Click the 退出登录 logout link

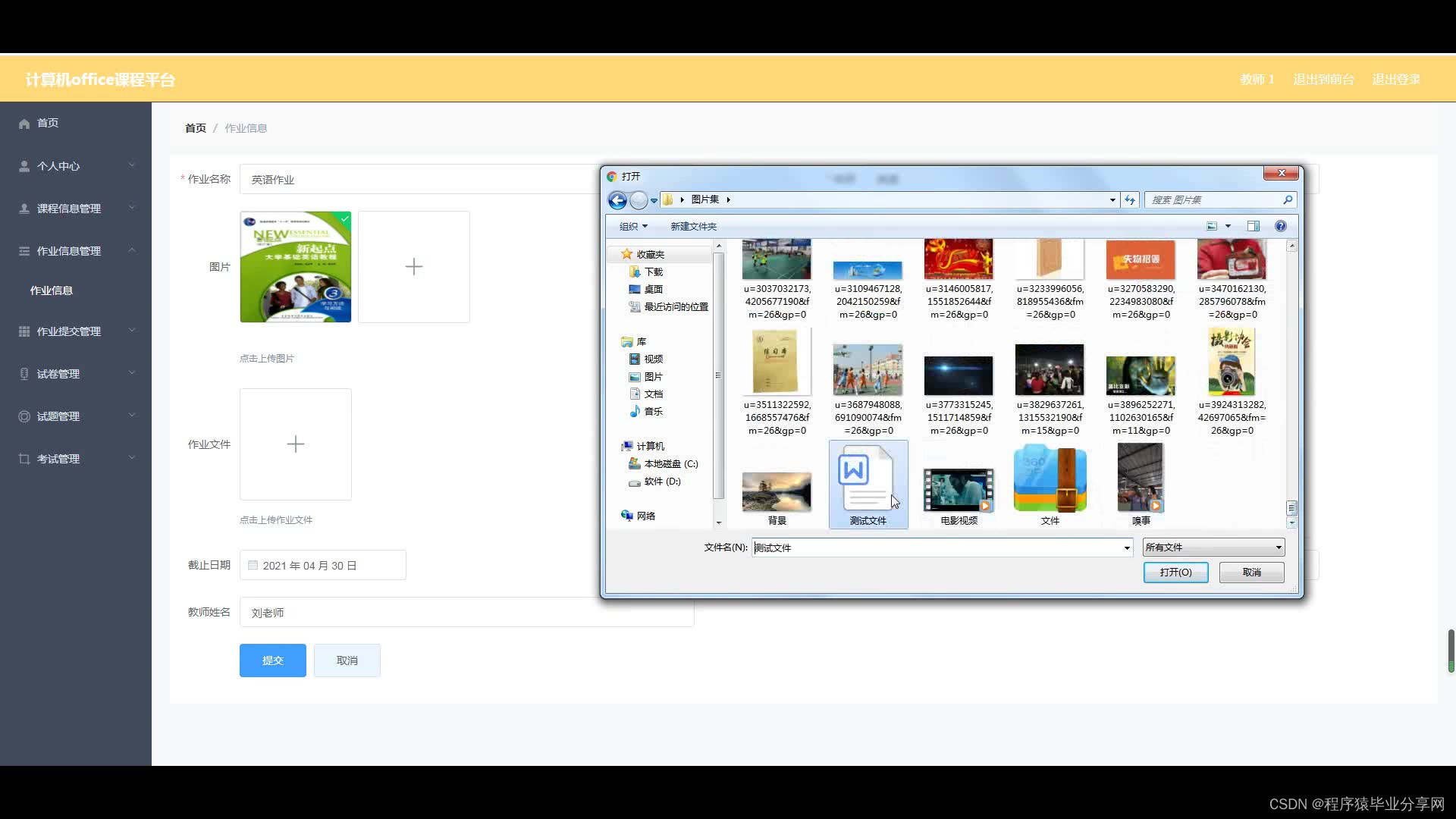tap(1395, 80)
